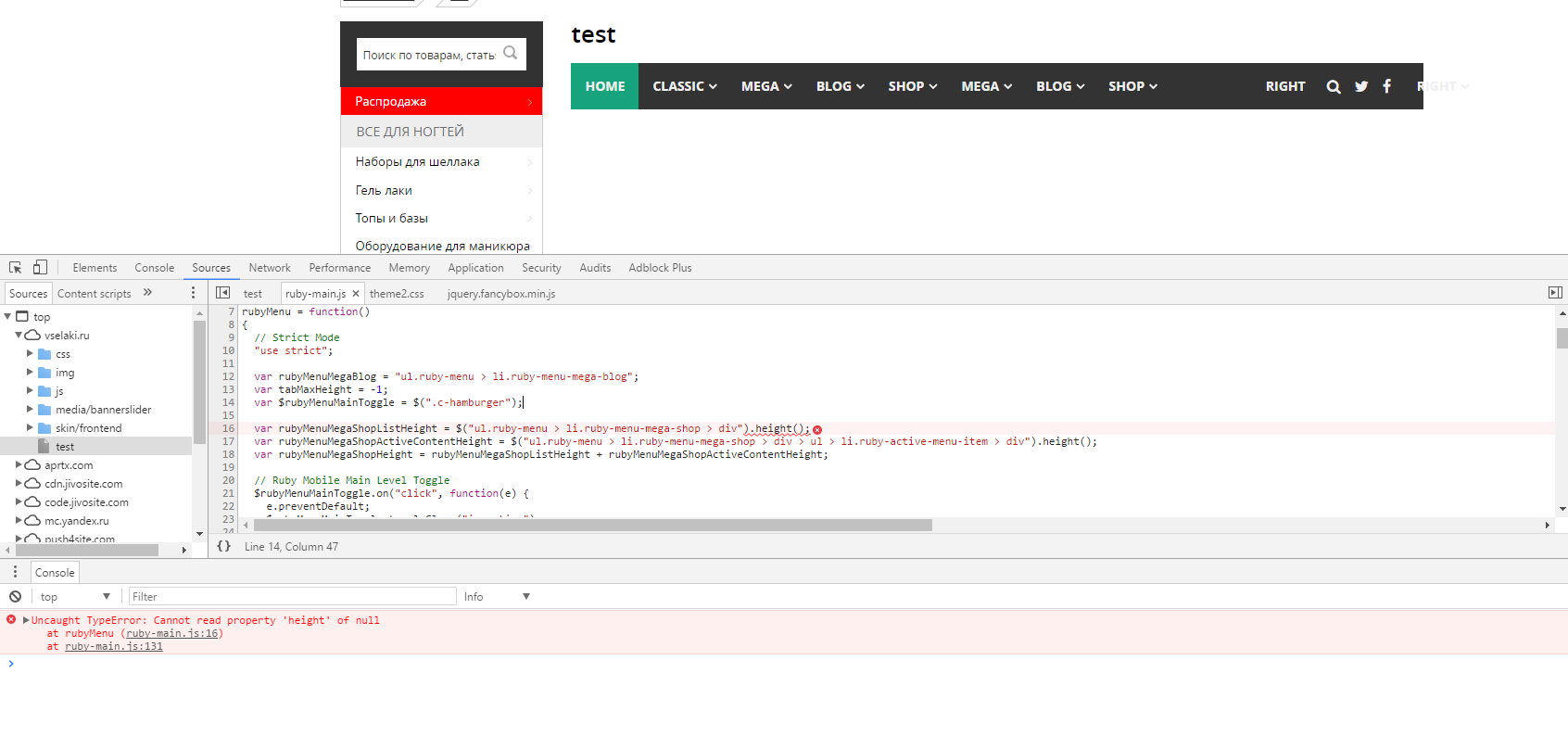Click the red Распродажа menu item

pos(441,101)
